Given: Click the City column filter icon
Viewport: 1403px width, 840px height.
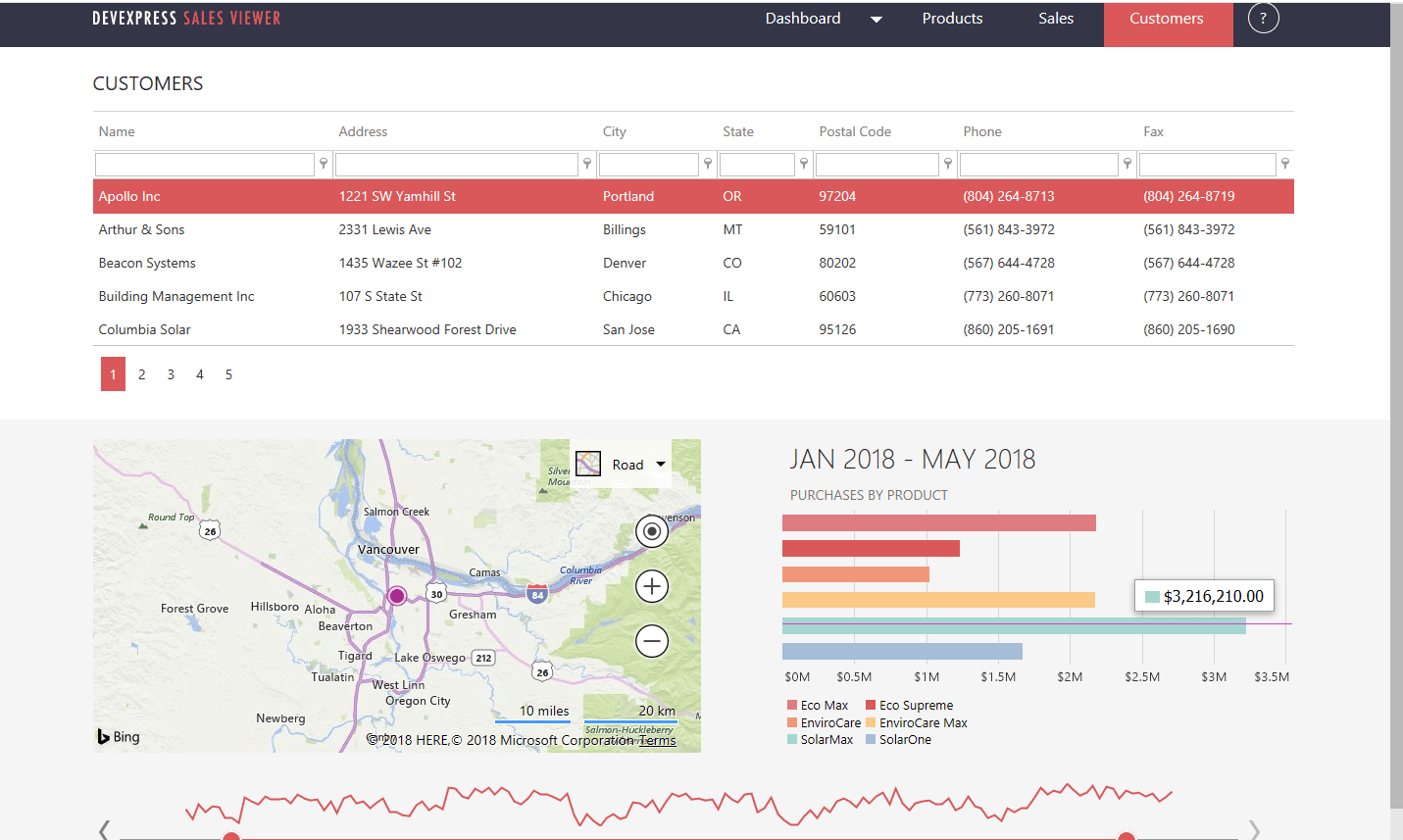Looking at the screenshot, I should [x=708, y=164].
